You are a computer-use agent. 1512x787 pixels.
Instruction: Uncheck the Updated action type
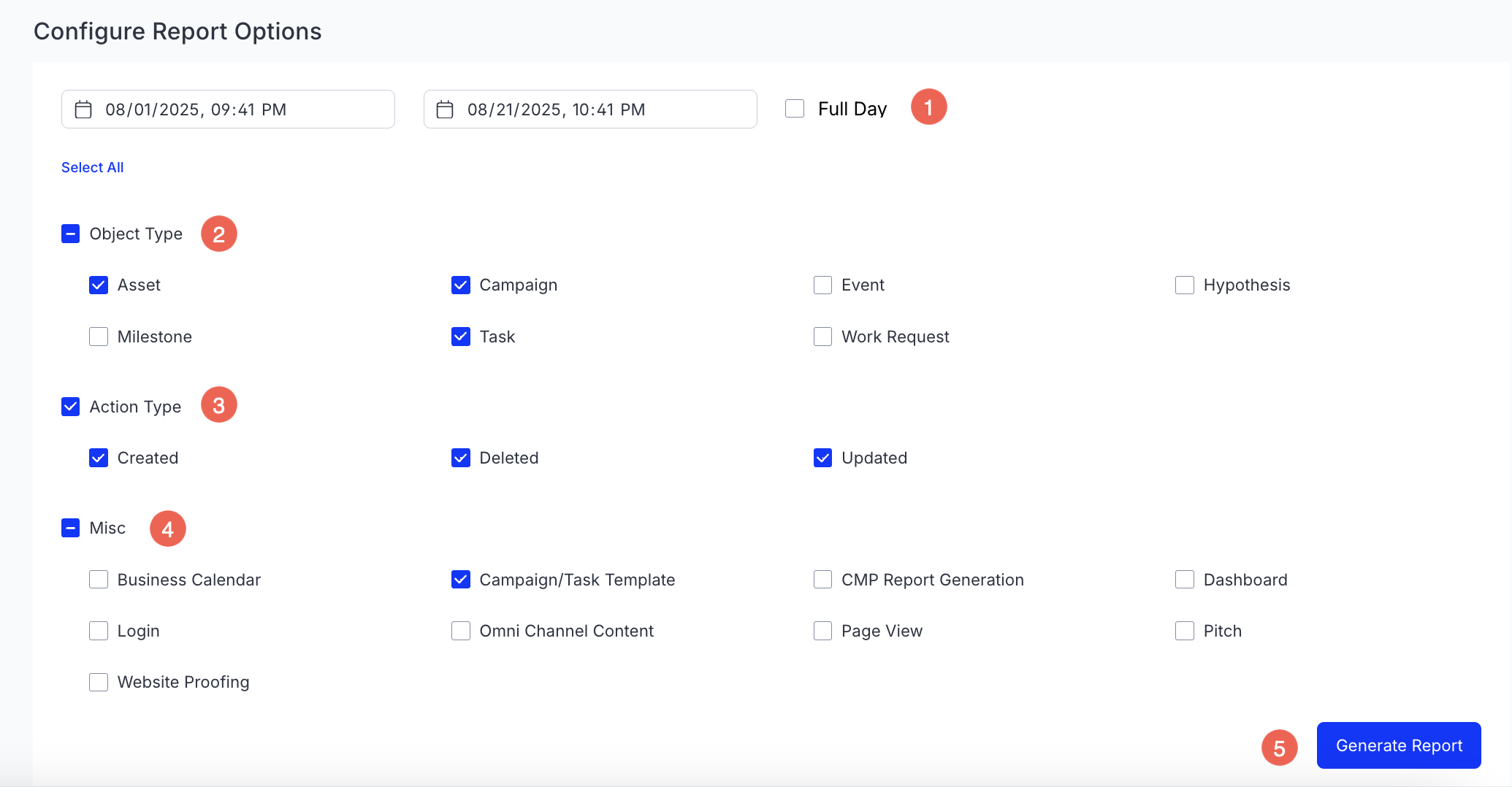point(822,458)
